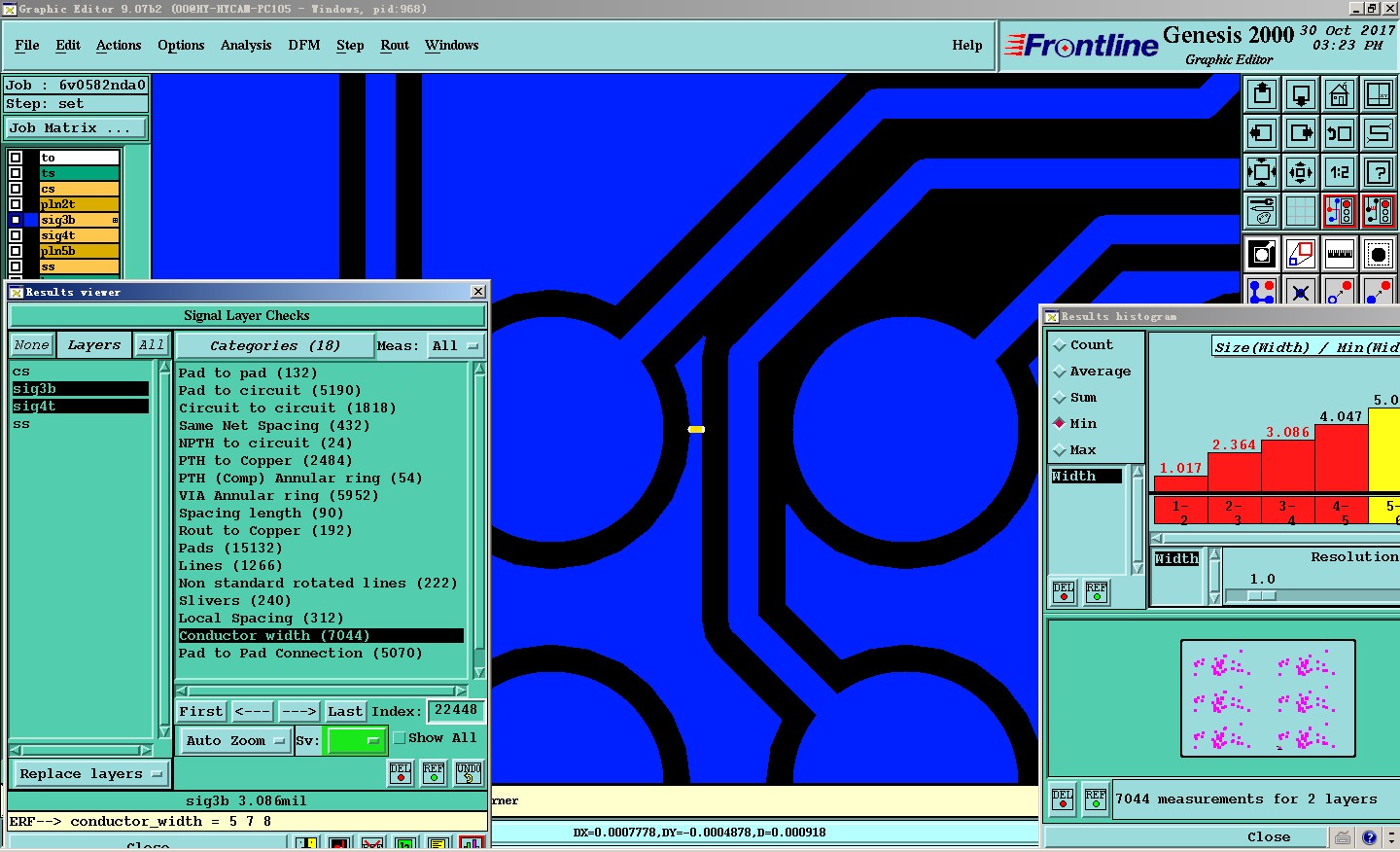Click the previous view (undo zoom) icon
Image resolution: width=1400 pixels, height=852 pixels.
click(x=1340, y=133)
